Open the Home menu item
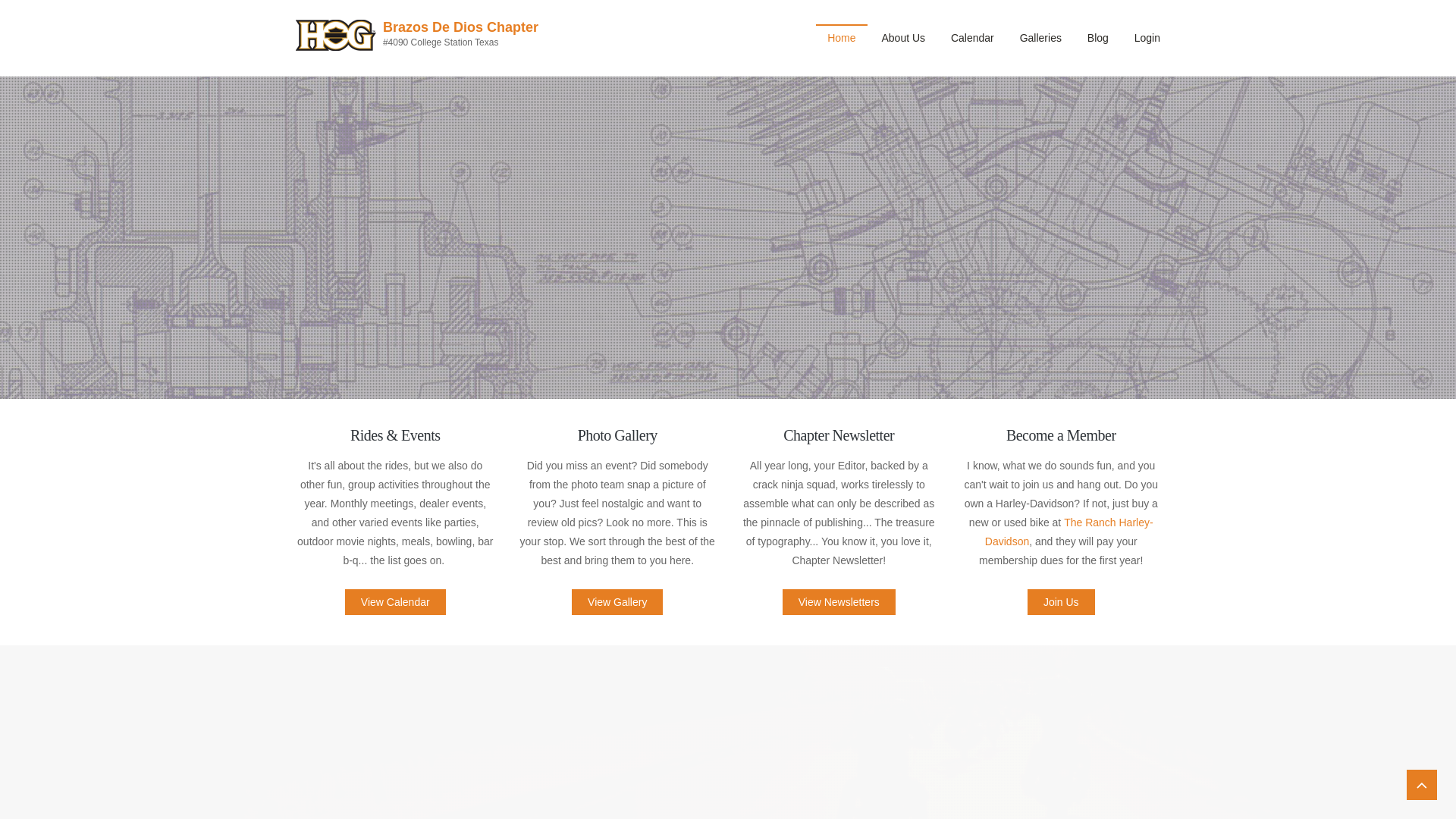1456x819 pixels. point(841,38)
